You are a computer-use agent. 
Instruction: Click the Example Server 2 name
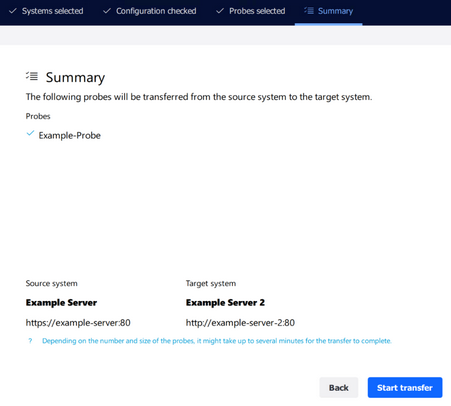pos(225,303)
